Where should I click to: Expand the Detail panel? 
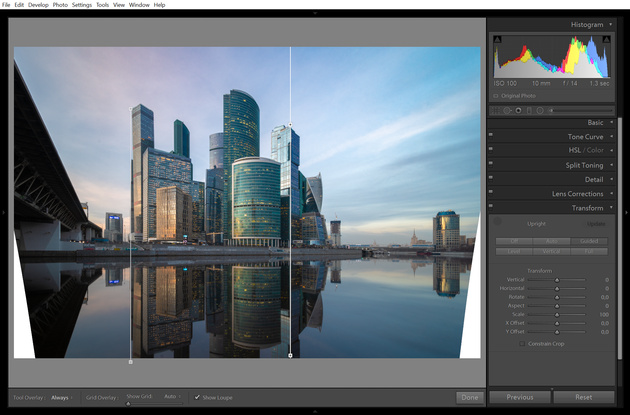612,179
